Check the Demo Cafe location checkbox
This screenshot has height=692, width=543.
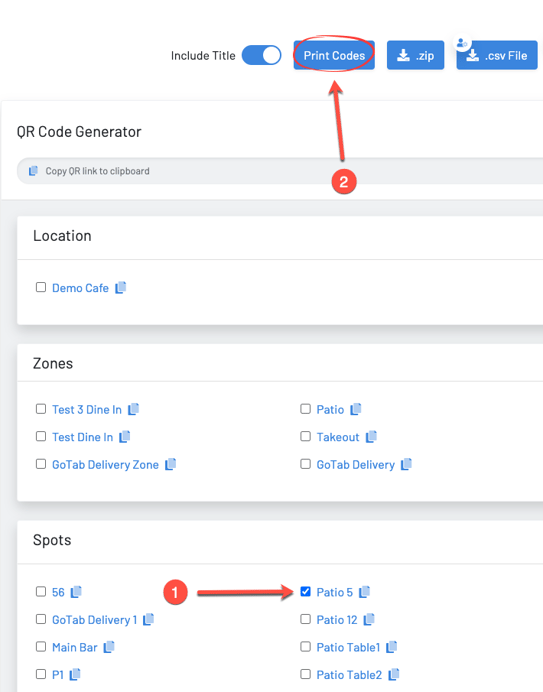point(41,287)
